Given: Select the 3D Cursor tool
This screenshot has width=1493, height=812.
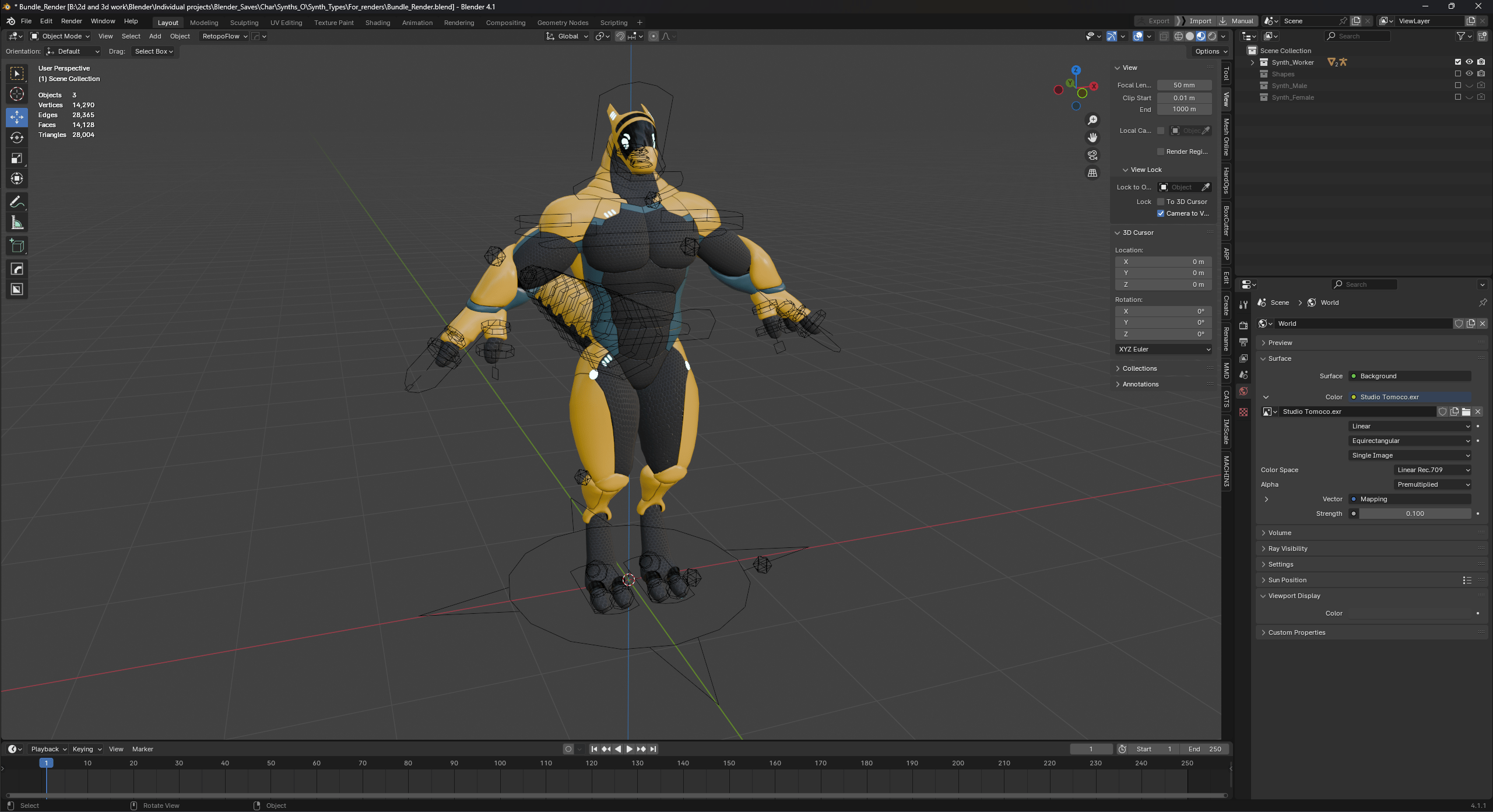Looking at the screenshot, I should click(x=17, y=94).
